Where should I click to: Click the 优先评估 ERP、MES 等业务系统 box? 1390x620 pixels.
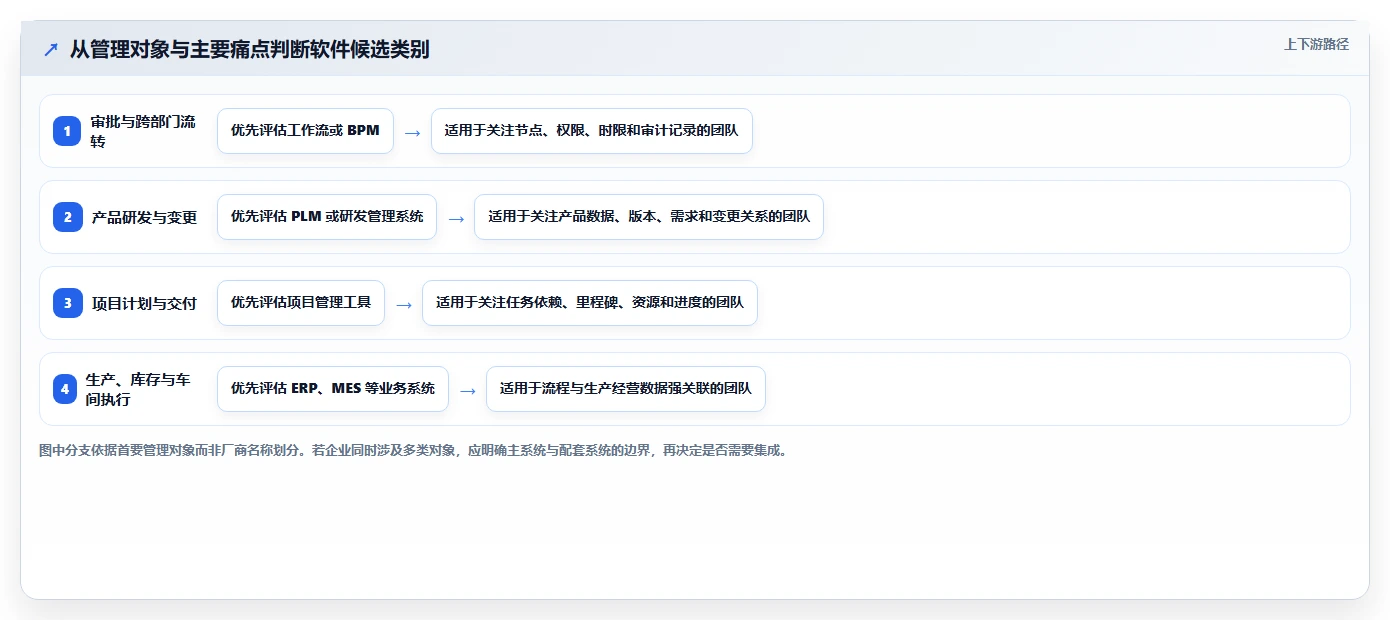click(333, 389)
